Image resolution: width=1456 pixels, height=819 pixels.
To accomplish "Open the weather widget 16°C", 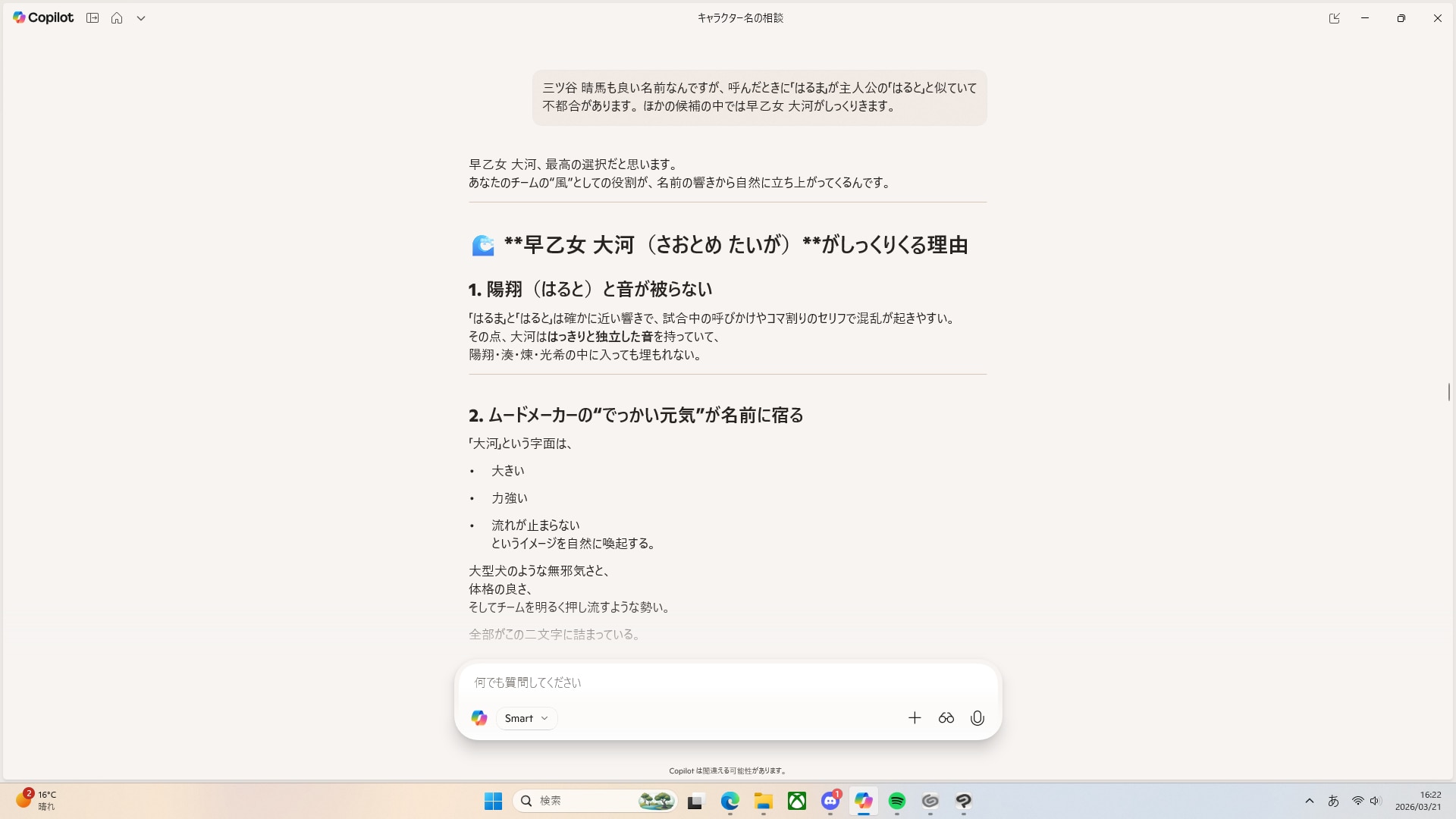I will coord(36,800).
